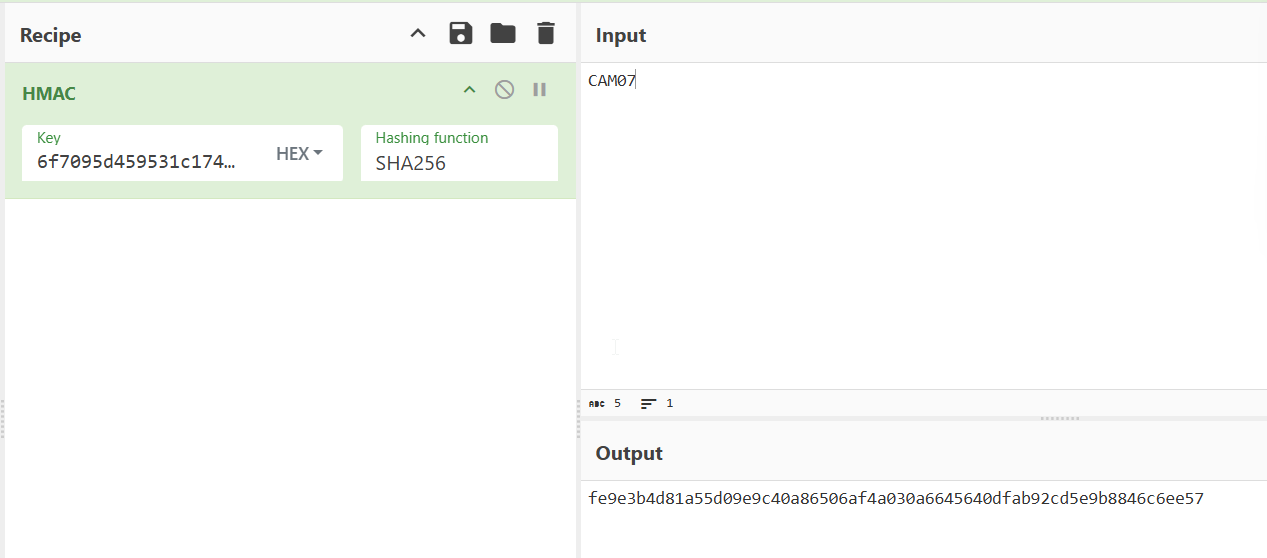Image resolution: width=1267 pixels, height=558 pixels.
Task: Click the HMAC operation title
Action: pos(49,93)
